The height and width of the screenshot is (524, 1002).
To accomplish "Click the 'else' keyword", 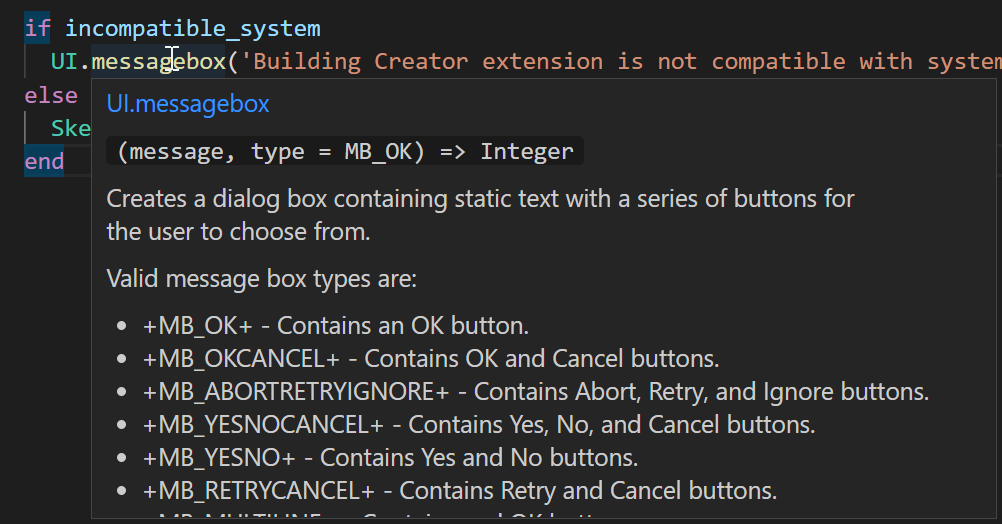I will click(51, 95).
